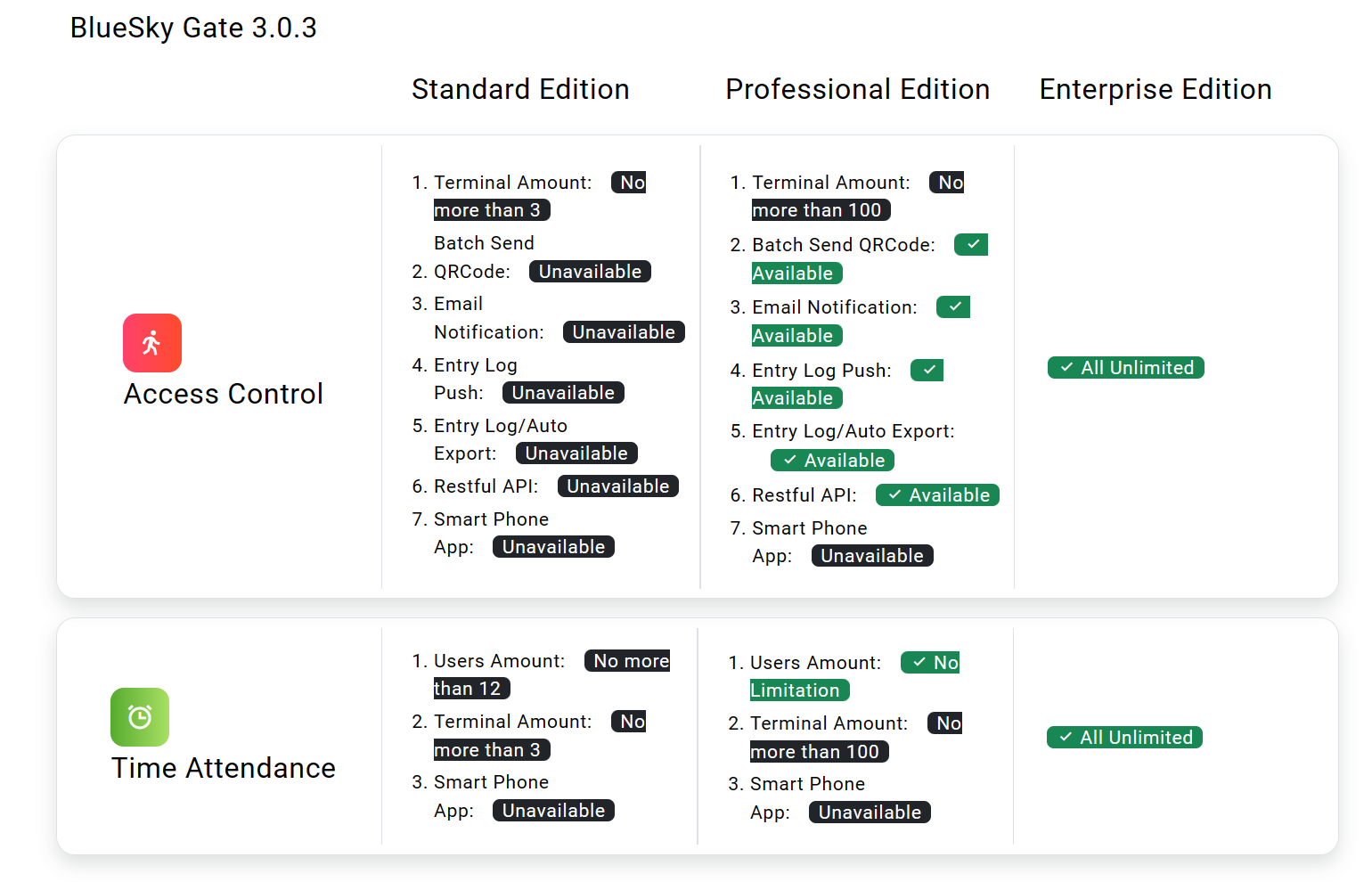Click the red Access Control running-person icon
1372x882 pixels.
(152, 343)
